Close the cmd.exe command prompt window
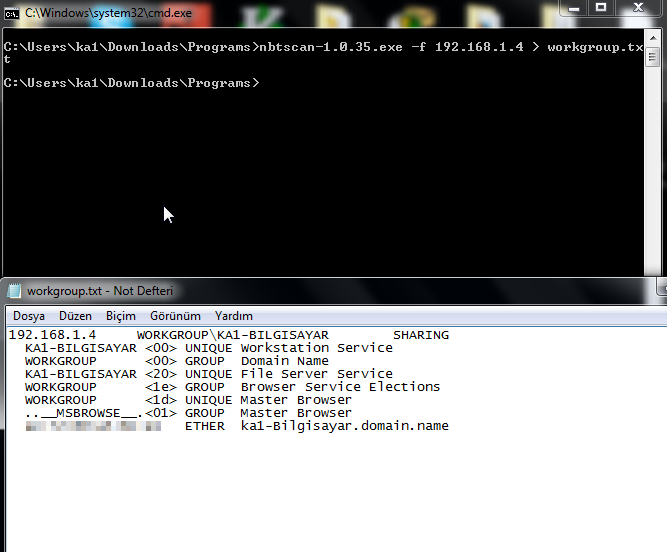The width and height of the screenshot is (667, 552). pyautogui.click(x=640, y=8)
